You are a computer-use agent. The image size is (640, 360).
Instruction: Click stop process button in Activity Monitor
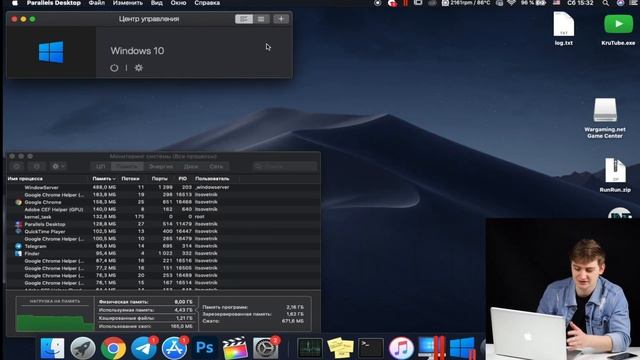(17, 166)
